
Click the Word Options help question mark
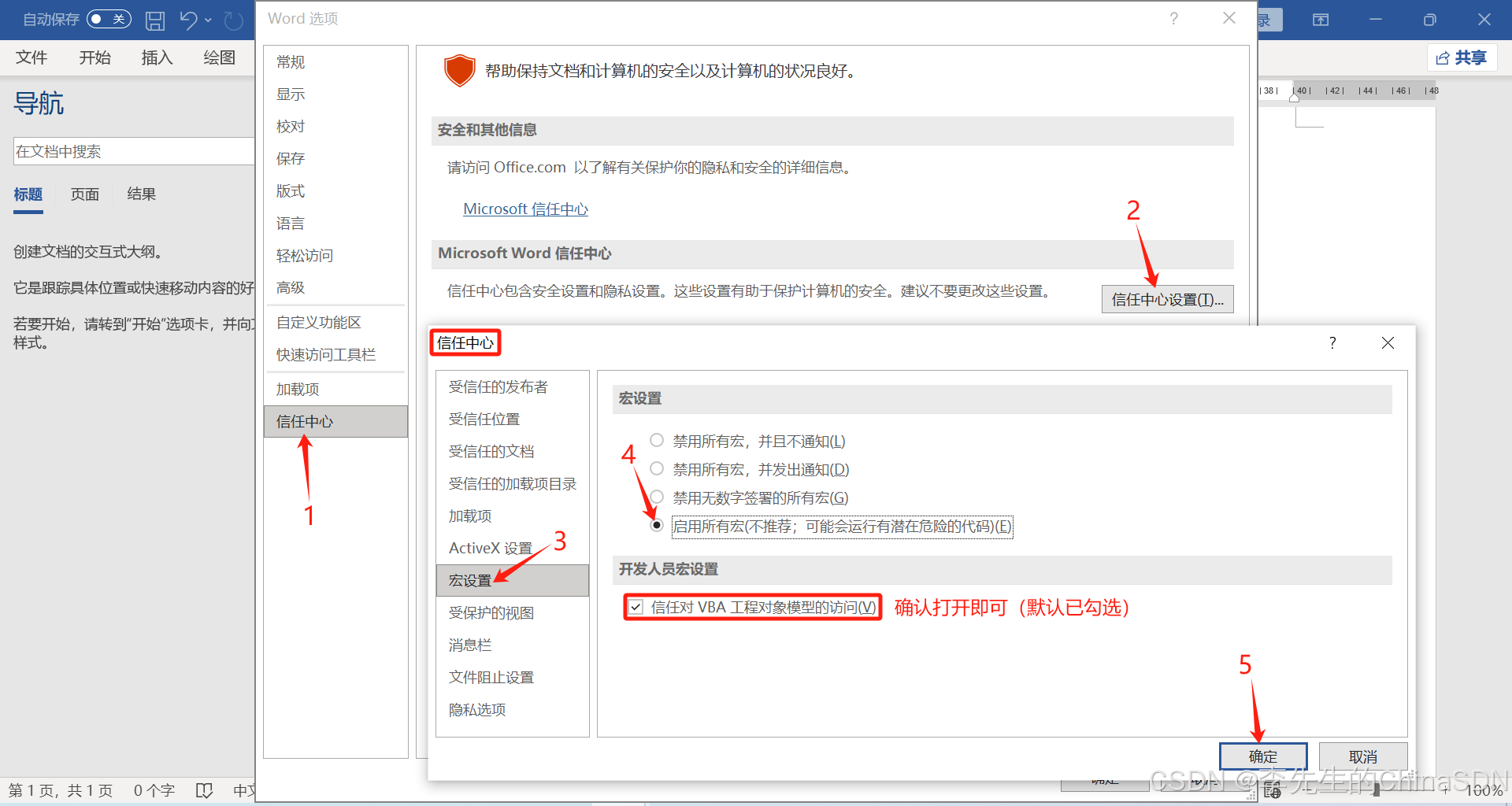[1174, 18]
